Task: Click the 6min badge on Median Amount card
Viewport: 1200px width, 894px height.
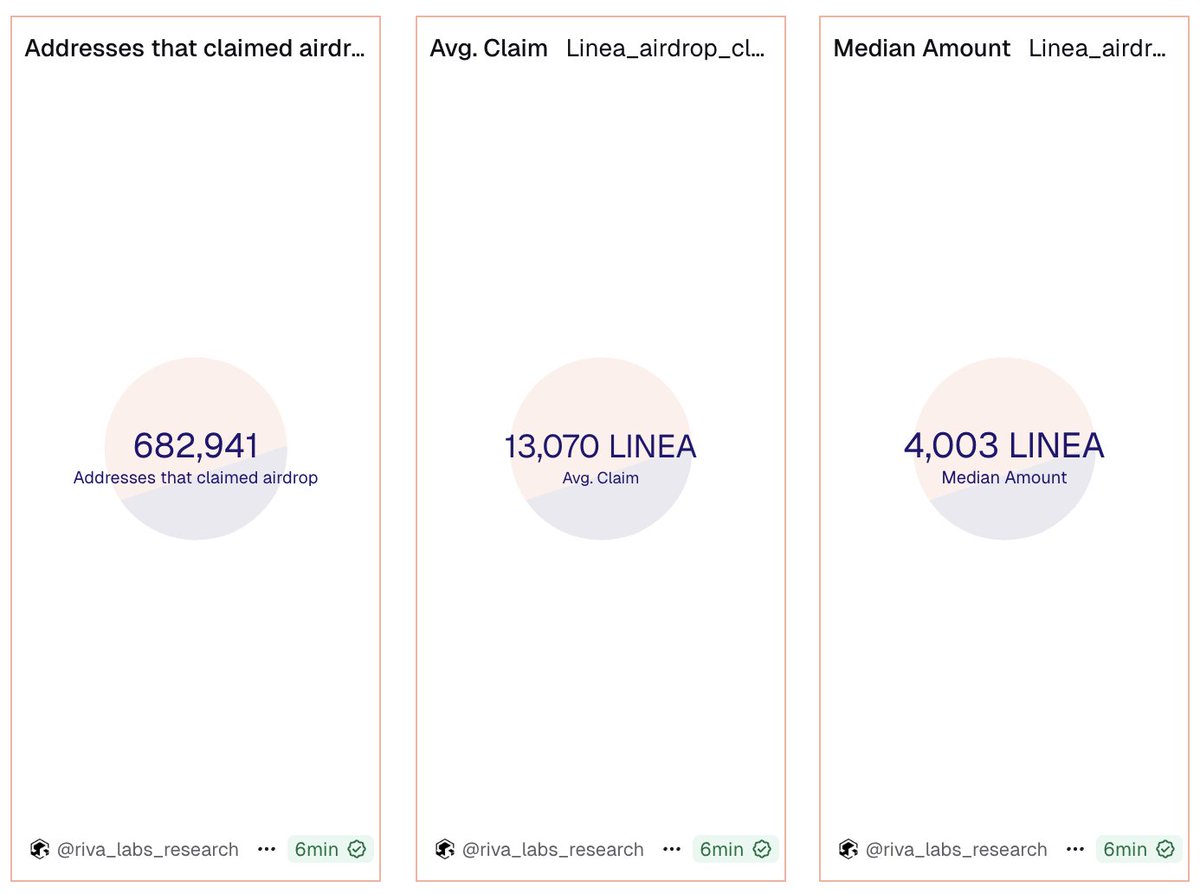Action: click(x=1139, y=849)
